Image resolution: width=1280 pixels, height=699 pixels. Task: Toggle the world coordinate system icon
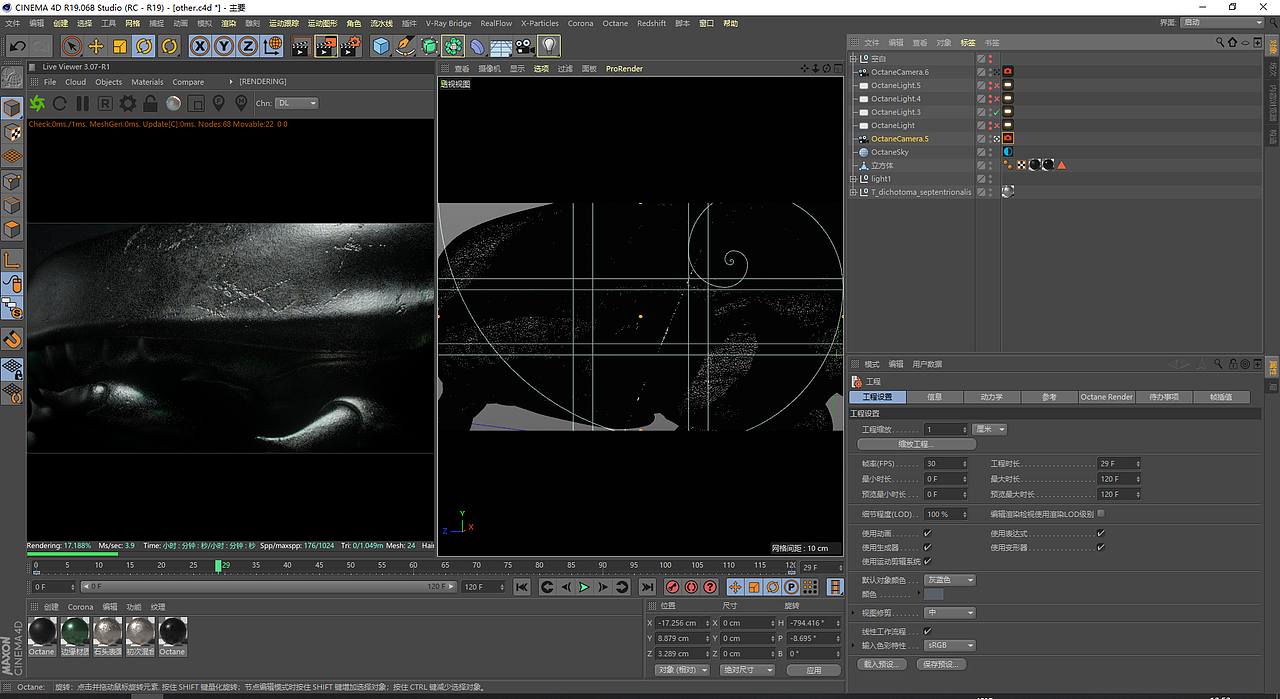click(272, 46)
